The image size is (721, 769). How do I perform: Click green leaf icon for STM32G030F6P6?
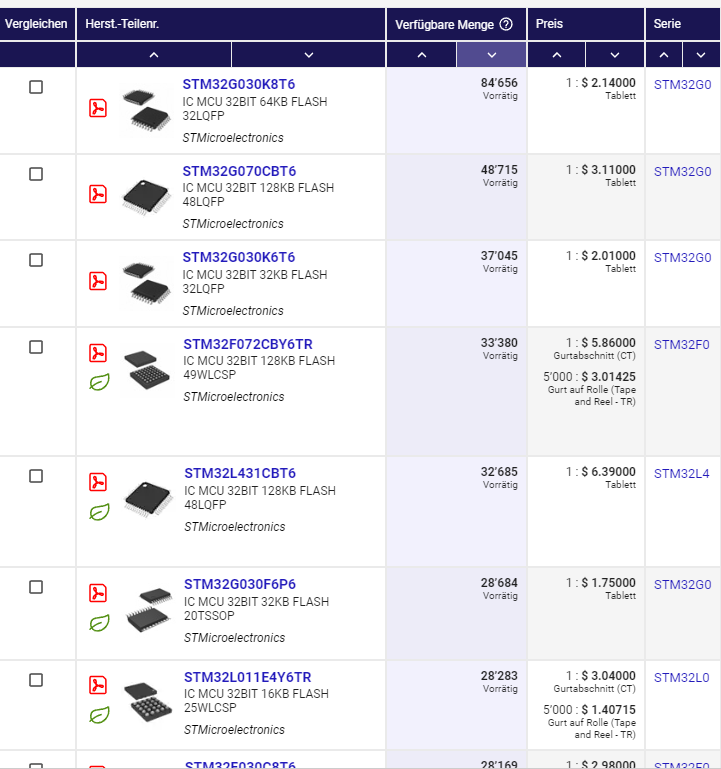(x=99, y=623)
